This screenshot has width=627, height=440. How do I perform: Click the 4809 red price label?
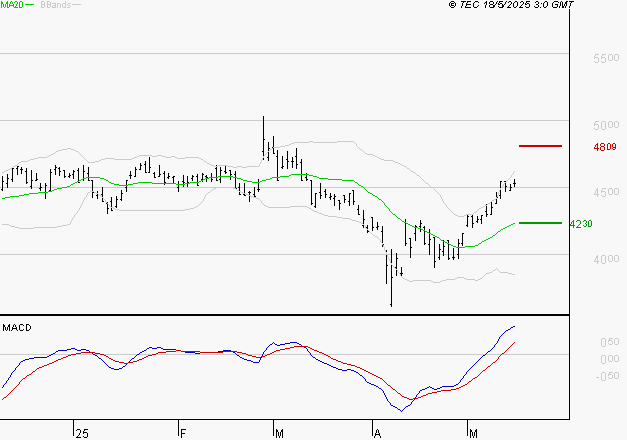coord(604,147)
